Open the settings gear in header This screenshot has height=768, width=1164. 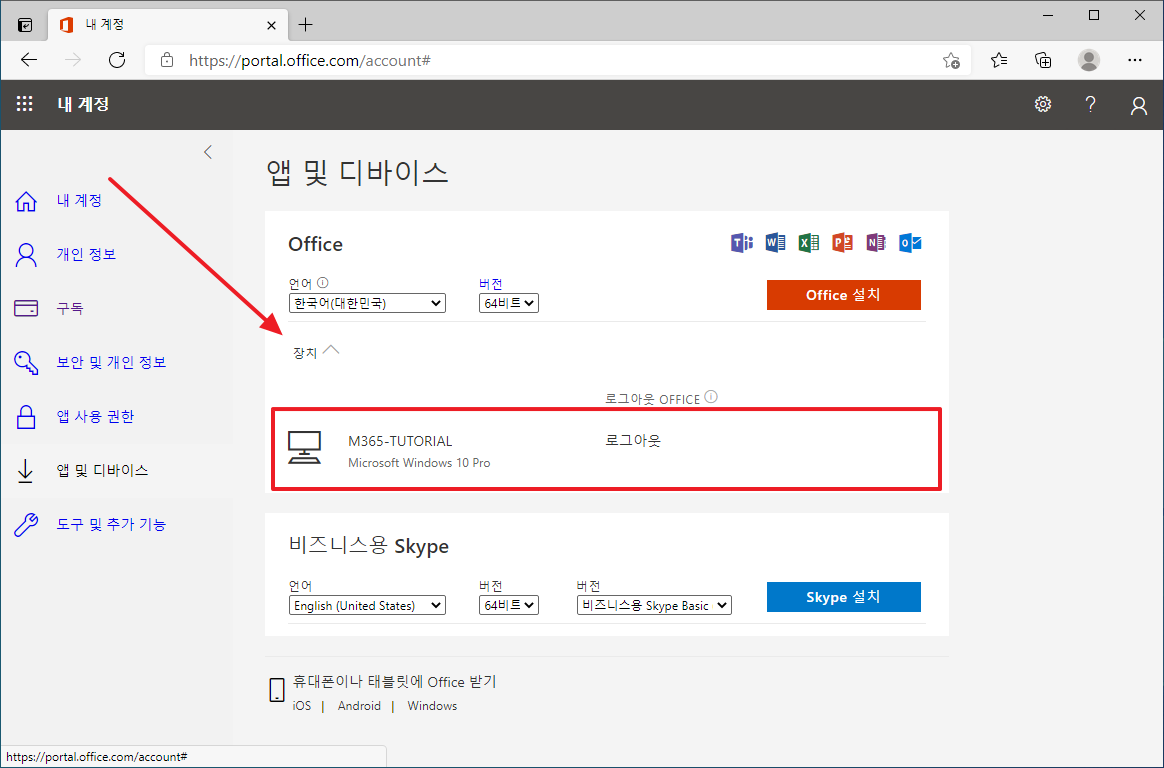click(1043, 104)
